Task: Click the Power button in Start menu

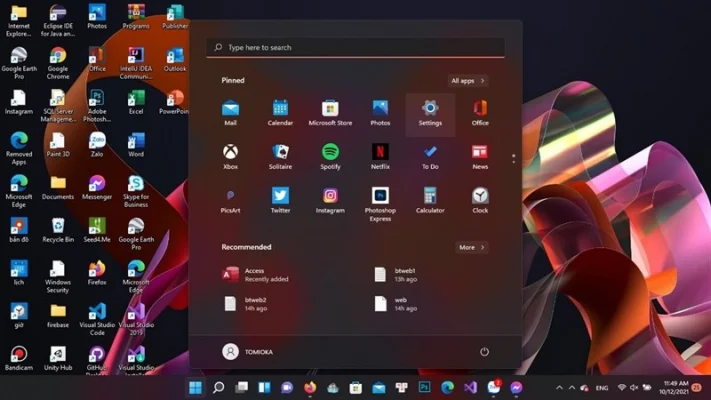Action: tap(484, 352)
